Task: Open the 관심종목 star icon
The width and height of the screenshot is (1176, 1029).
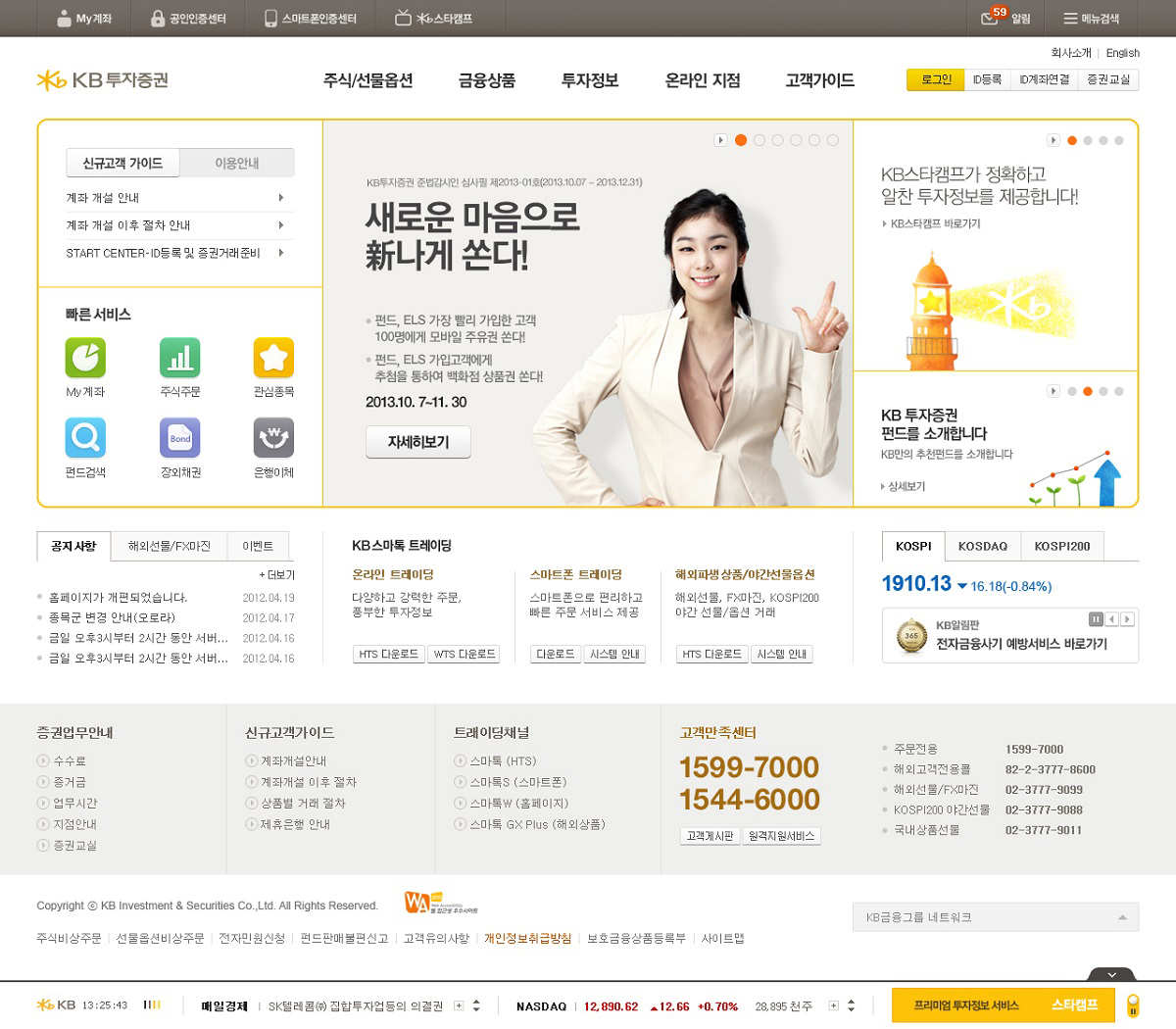Action: point(273,358)
